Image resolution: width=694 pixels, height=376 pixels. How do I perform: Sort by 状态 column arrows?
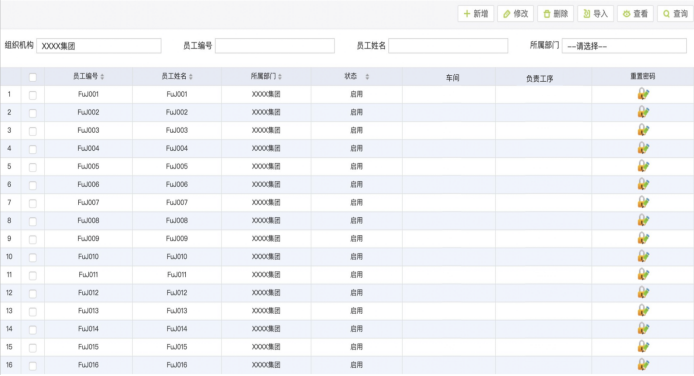point(367,77)
